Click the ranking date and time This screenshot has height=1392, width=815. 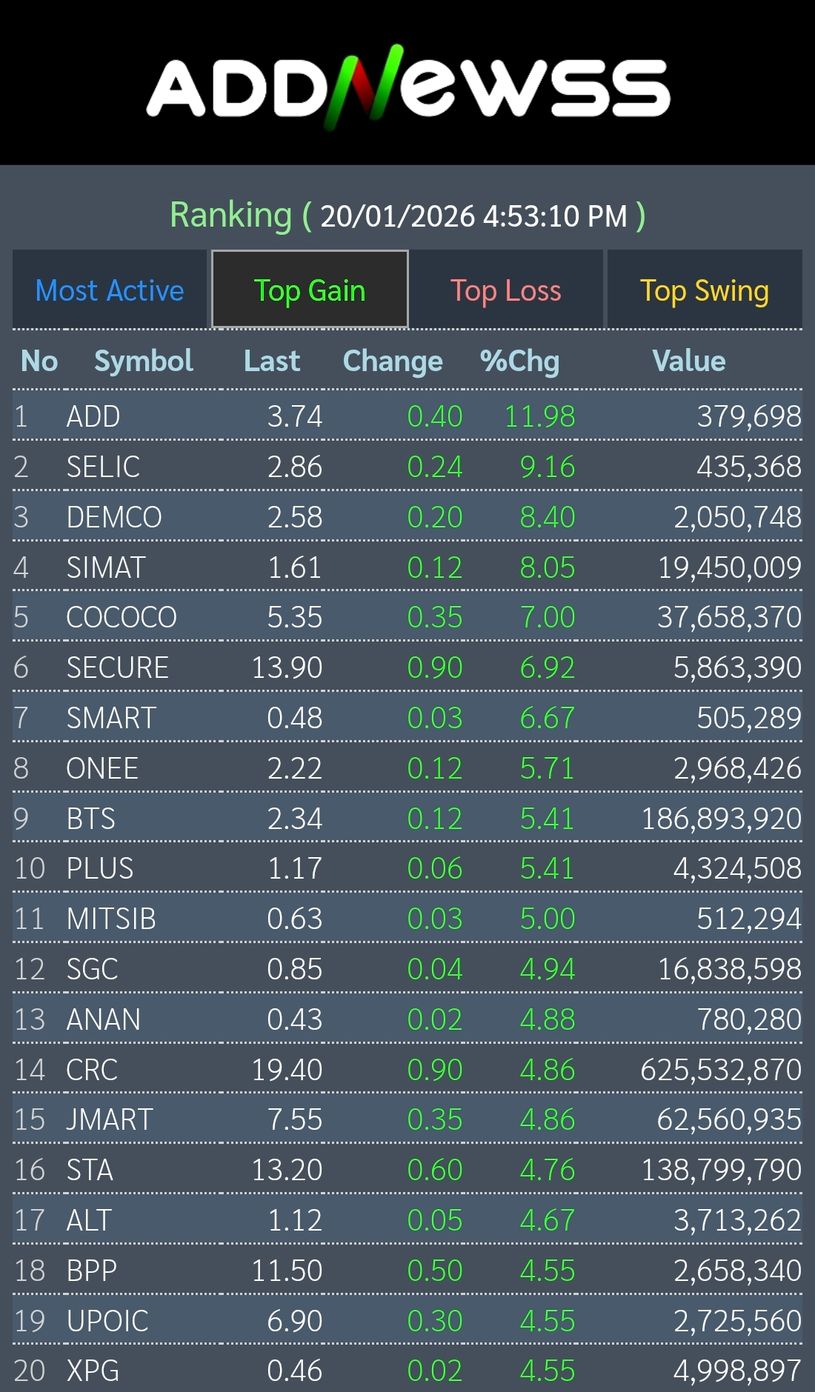[473, 216]
